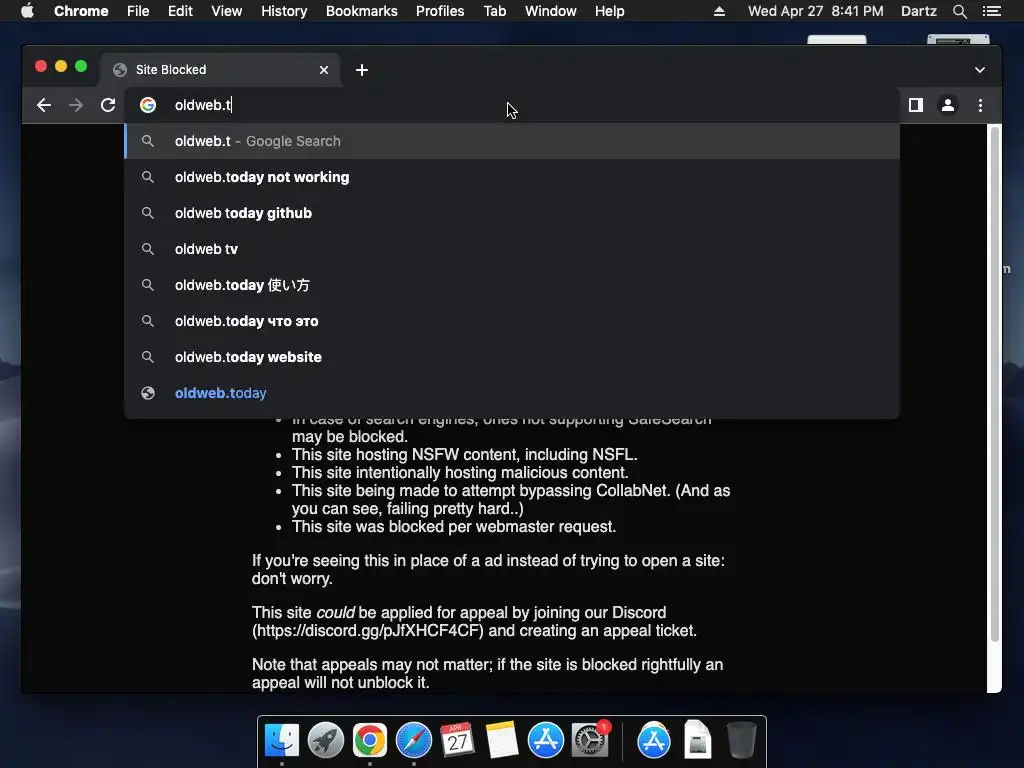
Task: Expand the tab search chevron
Action: click(x=980, y=70)
